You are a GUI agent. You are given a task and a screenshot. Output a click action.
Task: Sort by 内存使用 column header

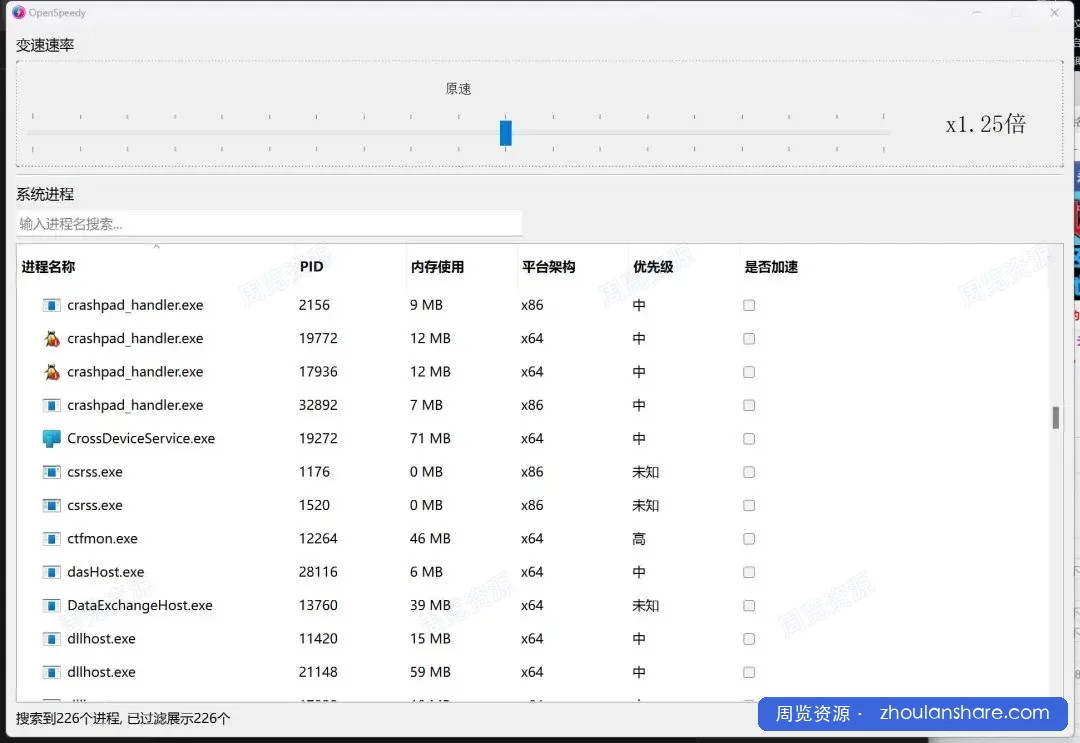[x=437, y=266]
